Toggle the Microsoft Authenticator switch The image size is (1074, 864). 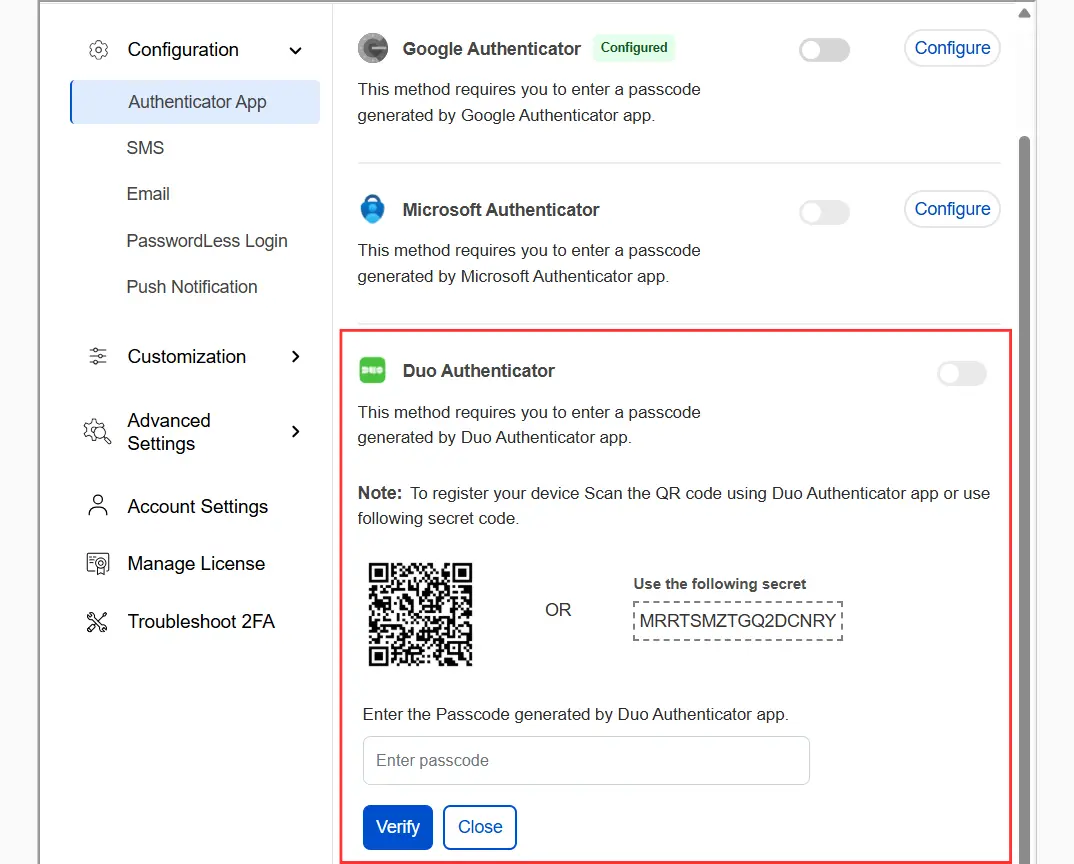(825, 212)
